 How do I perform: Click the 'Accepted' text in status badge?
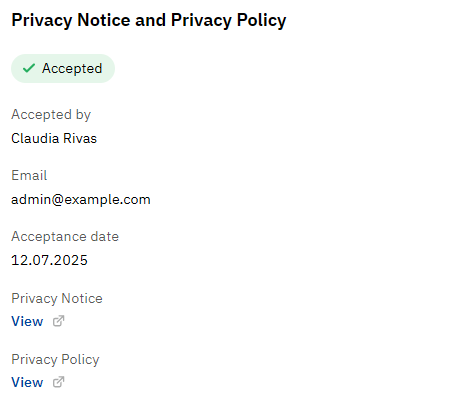[72, 69]
